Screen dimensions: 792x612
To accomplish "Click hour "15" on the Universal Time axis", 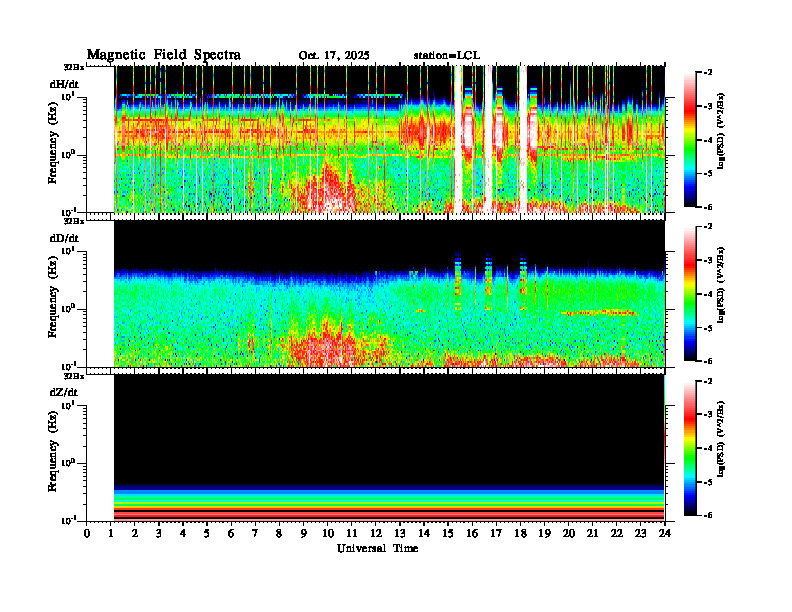I will [x=448, y=534].
